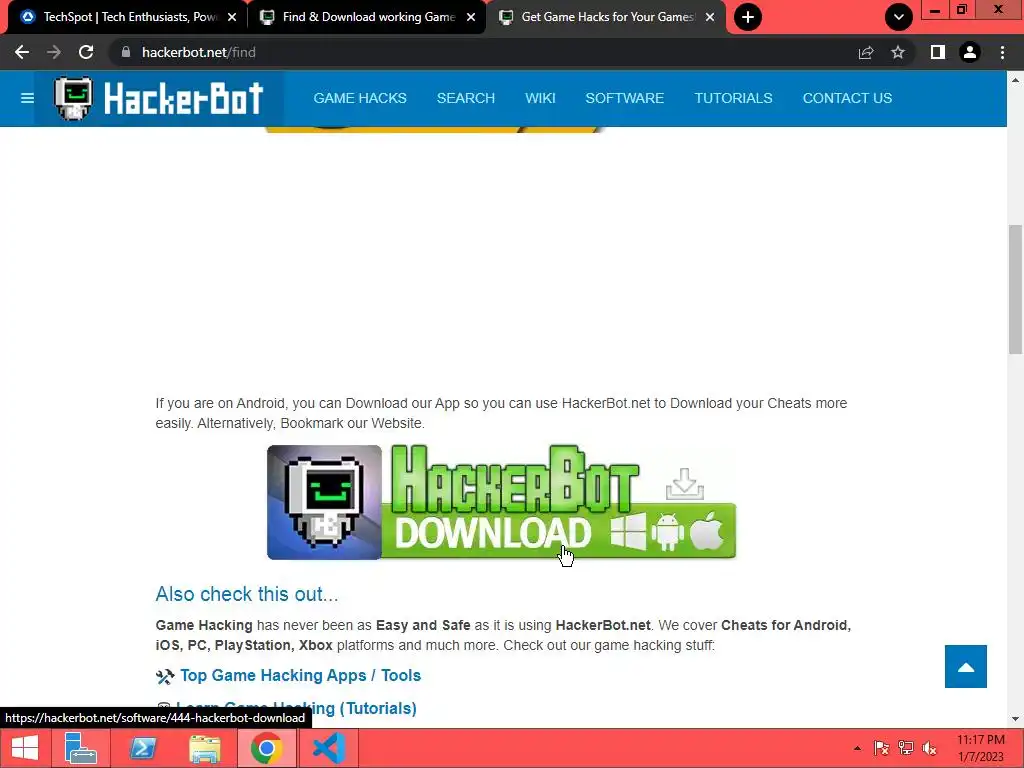Open the SEARCH nav item
The image size is (1024, 768).
466,98
